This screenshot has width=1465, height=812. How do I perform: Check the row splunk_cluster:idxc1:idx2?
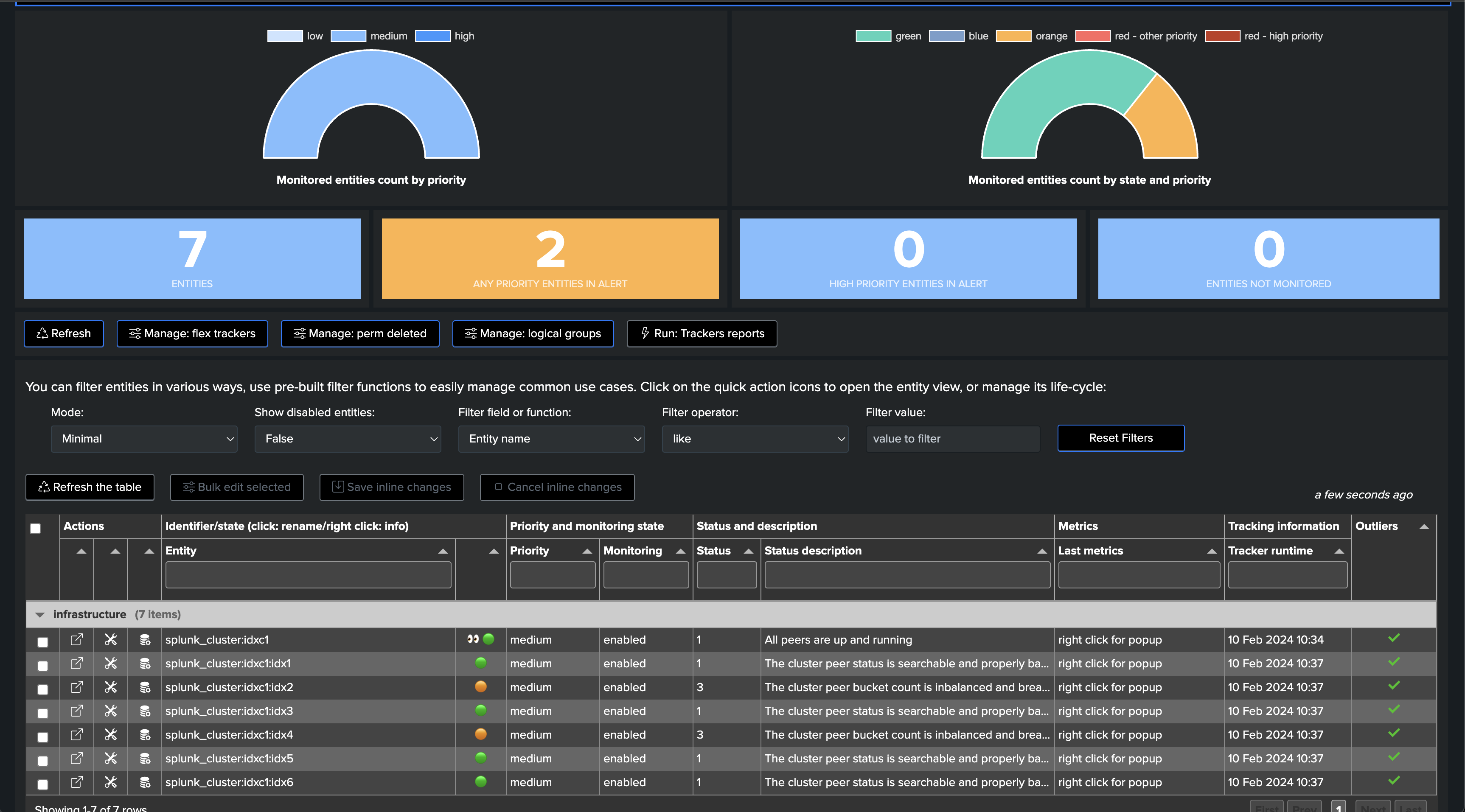click(x=43, y=689)
